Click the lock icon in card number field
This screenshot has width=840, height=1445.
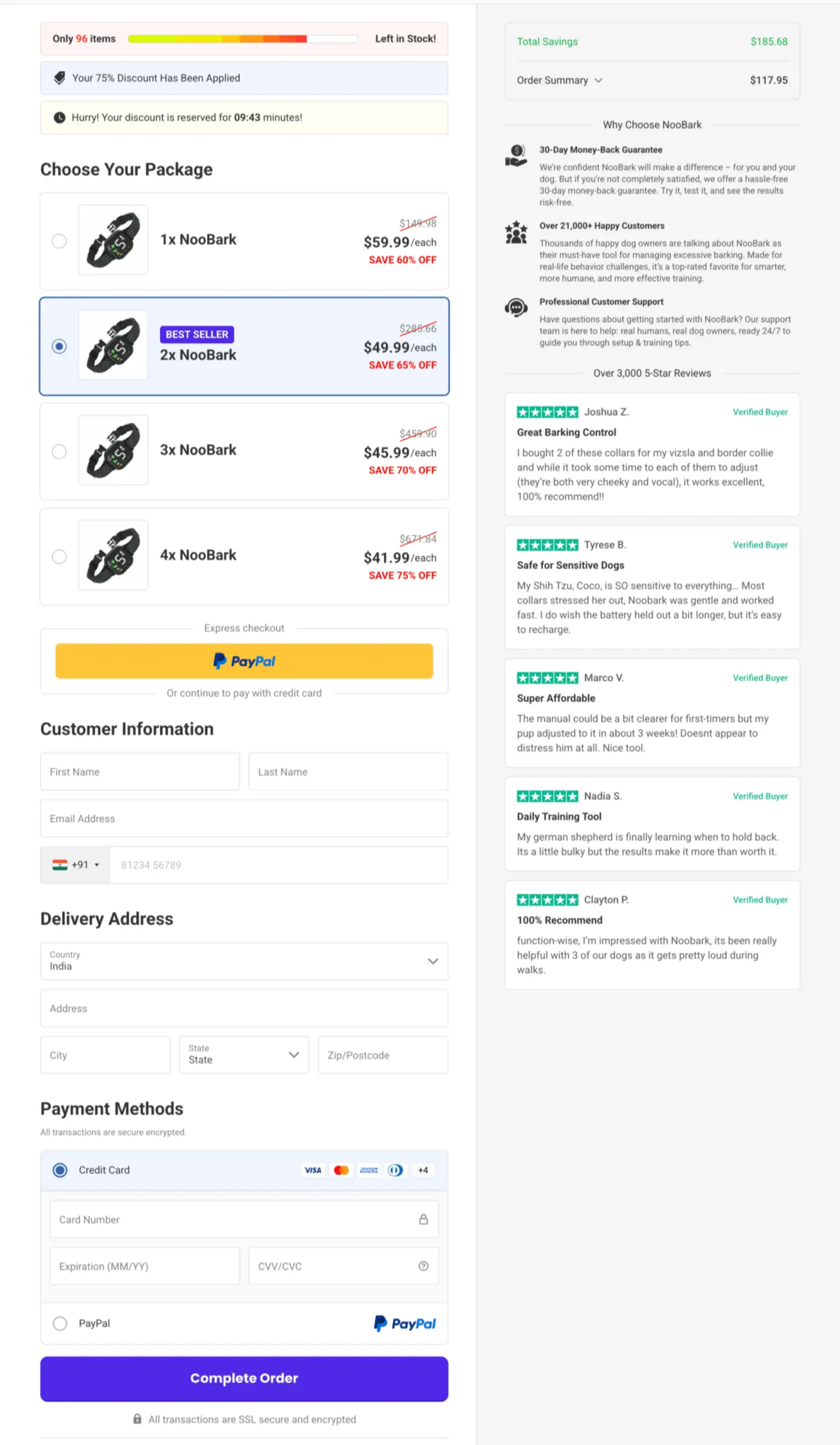[x=423, y=1219]
